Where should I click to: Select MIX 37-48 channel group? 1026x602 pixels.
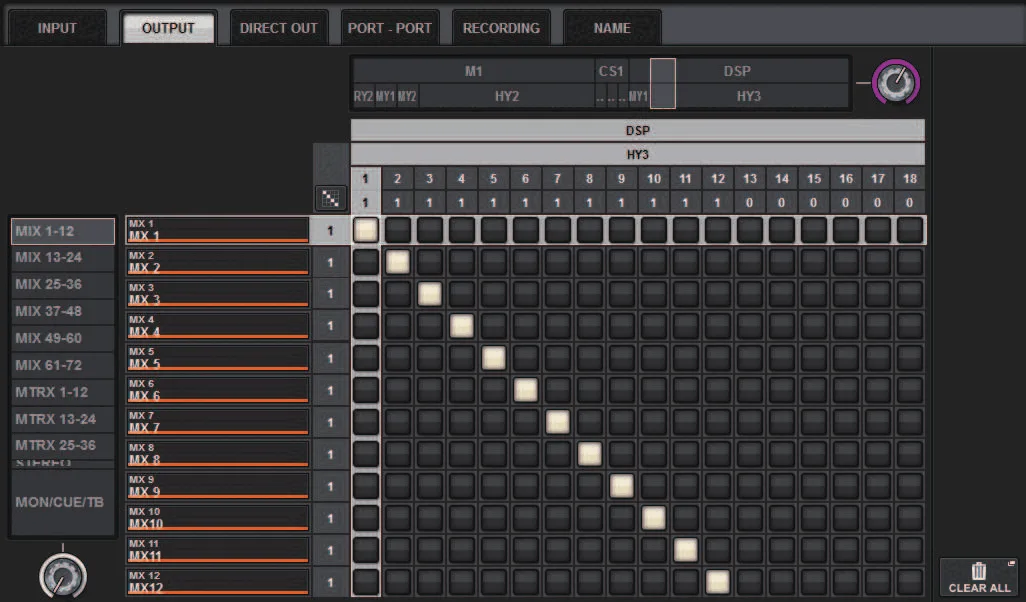pos(63,311)
